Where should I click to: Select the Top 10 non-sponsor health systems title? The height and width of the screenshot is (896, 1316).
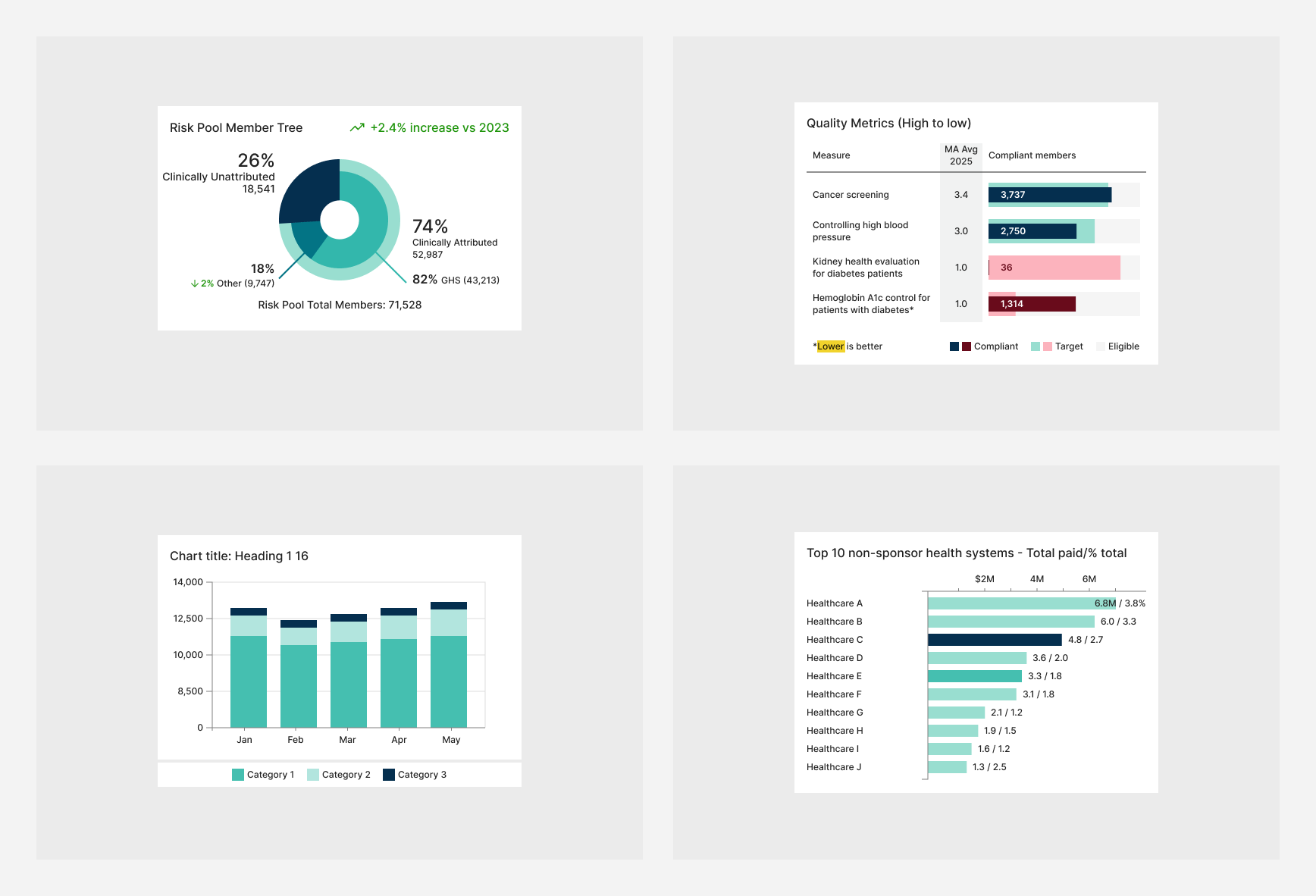pyautogui.click(x=967, y=553)
